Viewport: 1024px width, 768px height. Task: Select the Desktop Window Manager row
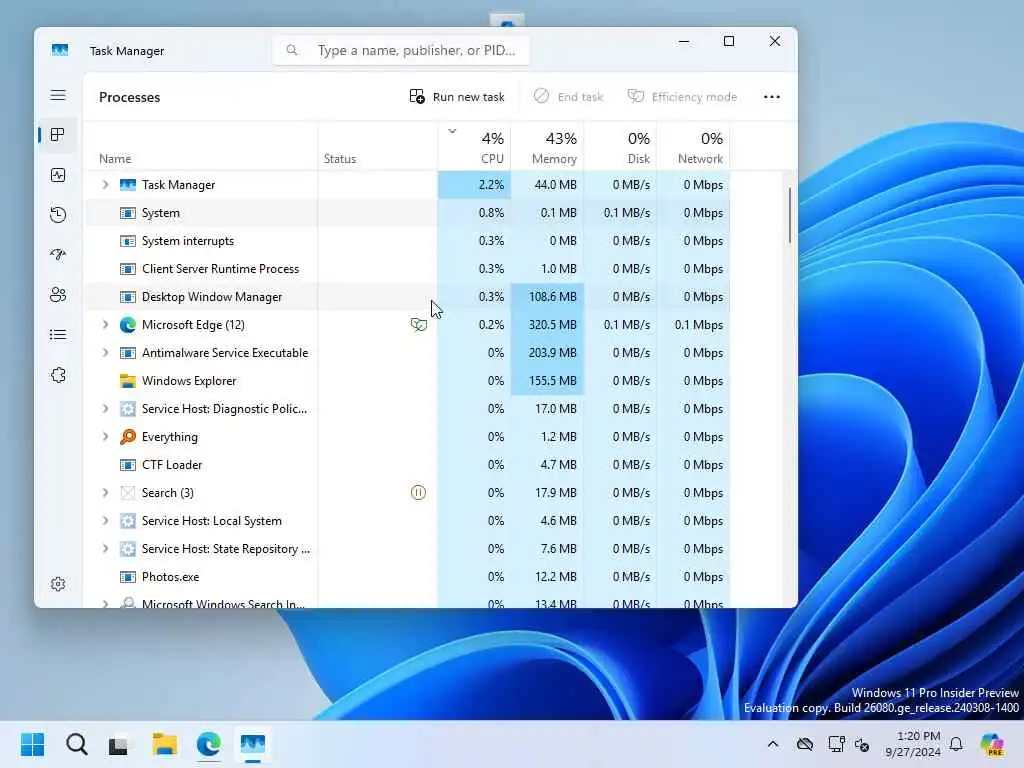click(x=407, y=297)
